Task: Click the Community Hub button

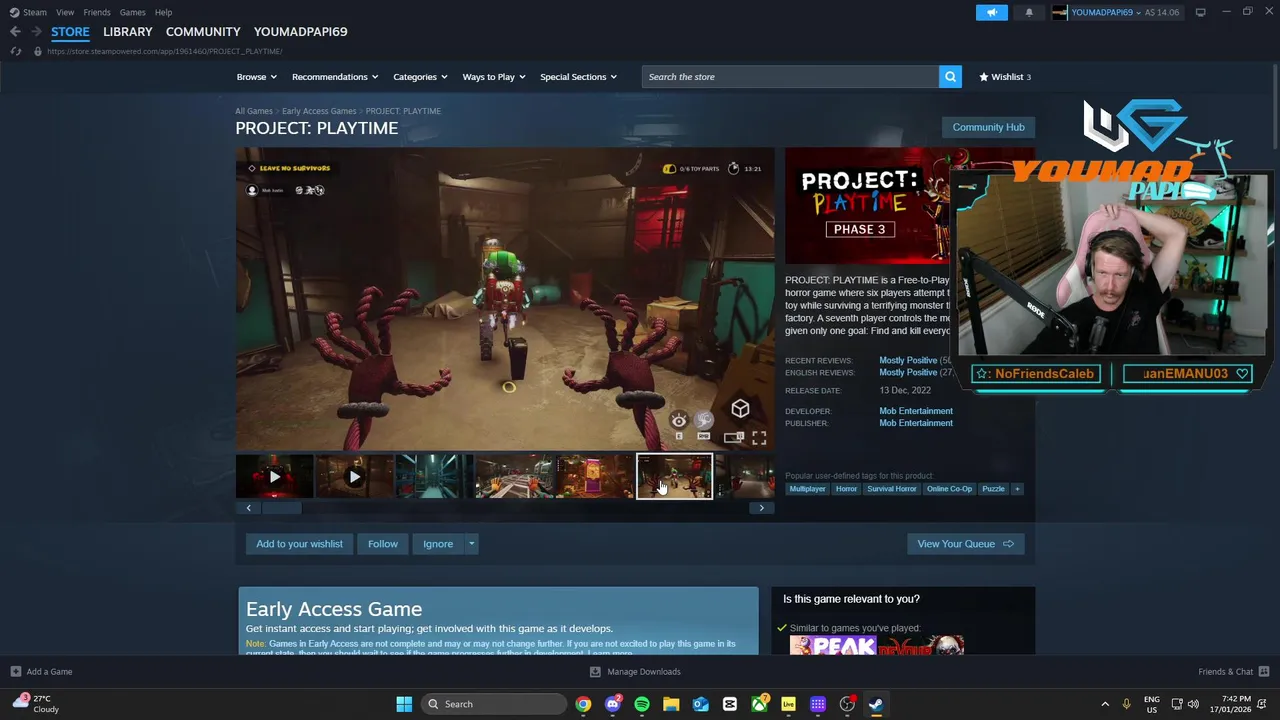Action: click(x=988, y=127)
